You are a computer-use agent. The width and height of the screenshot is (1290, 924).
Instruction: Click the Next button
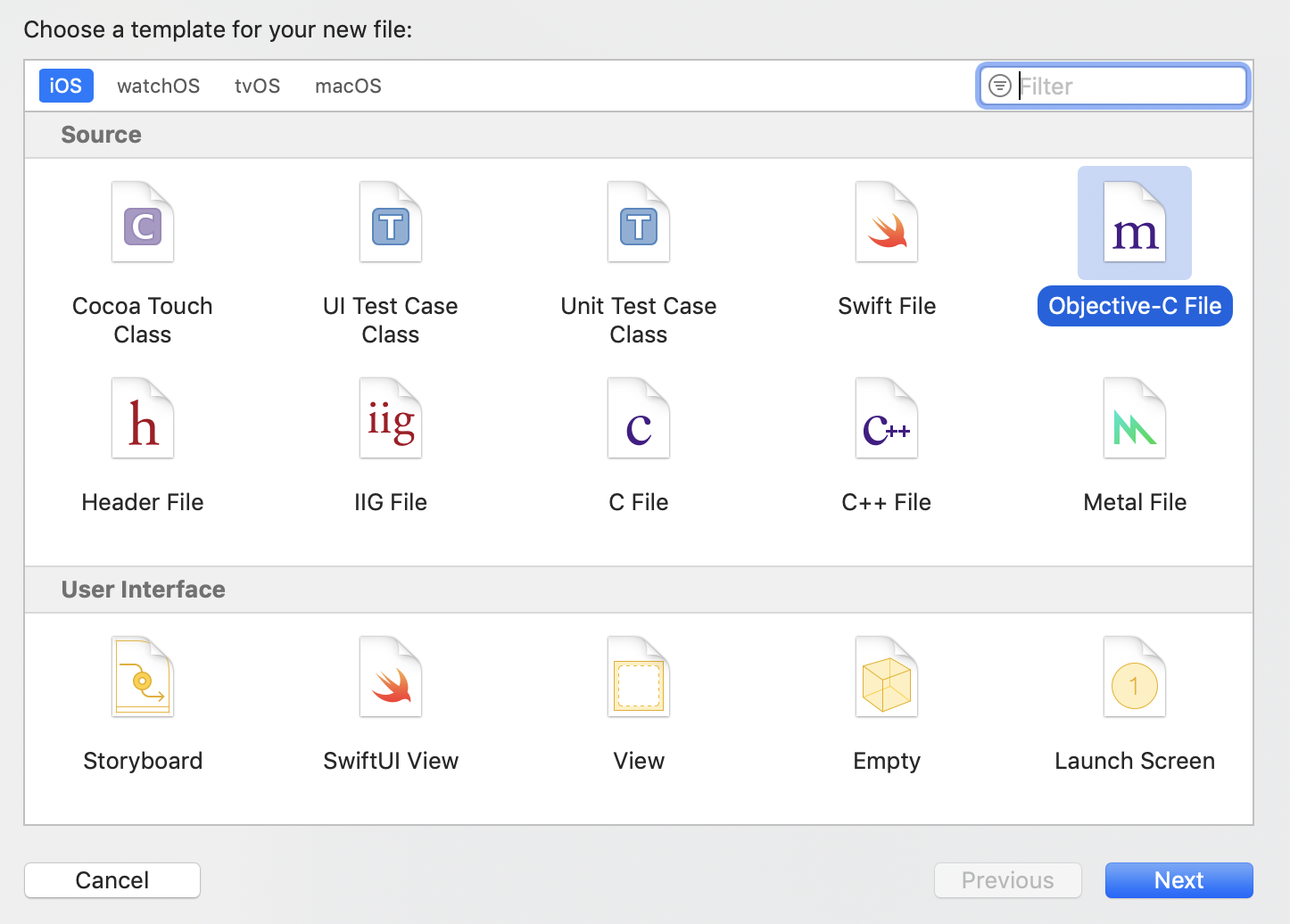click(1178, 880)
